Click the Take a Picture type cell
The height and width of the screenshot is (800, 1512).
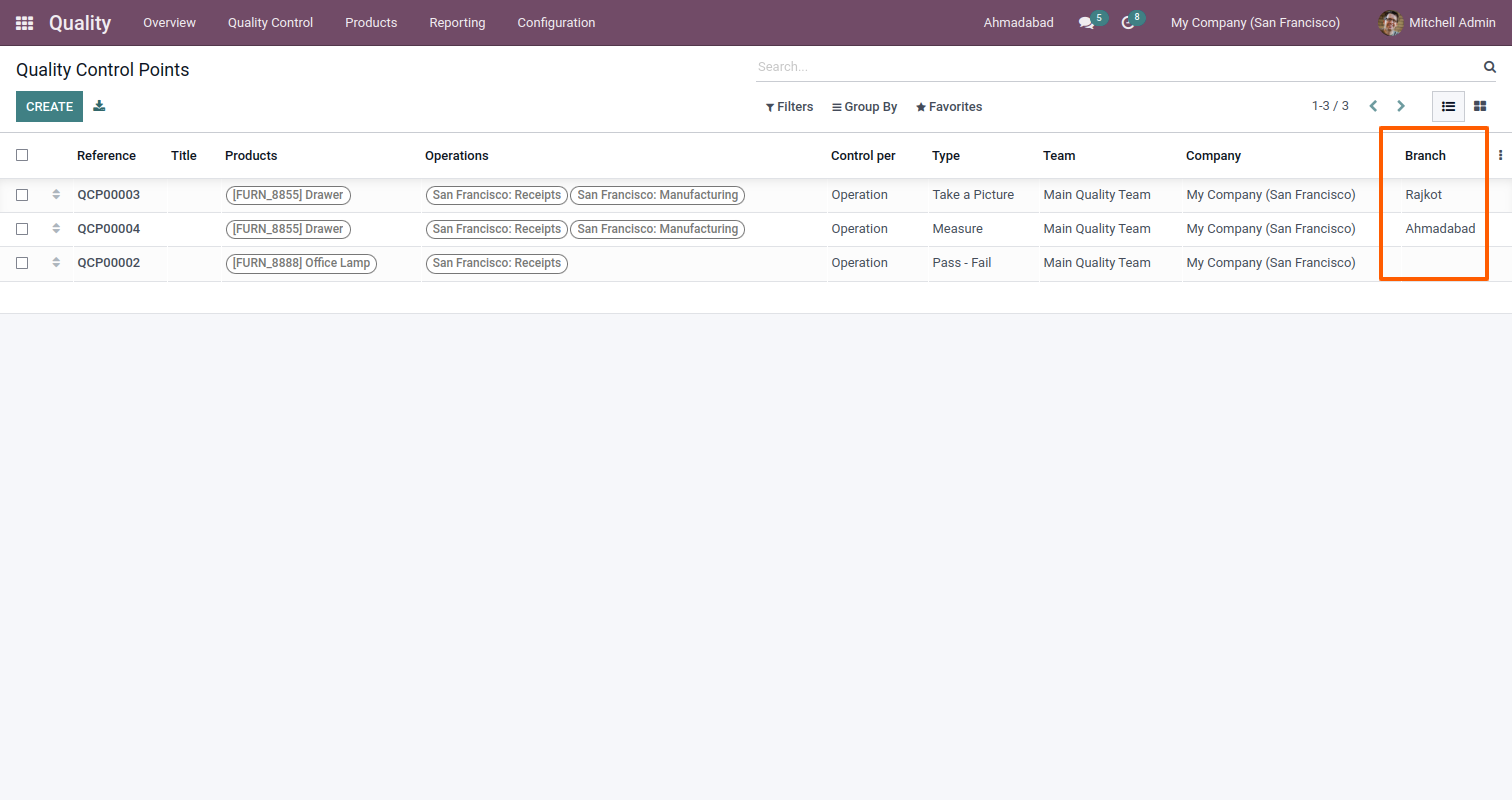973,195
